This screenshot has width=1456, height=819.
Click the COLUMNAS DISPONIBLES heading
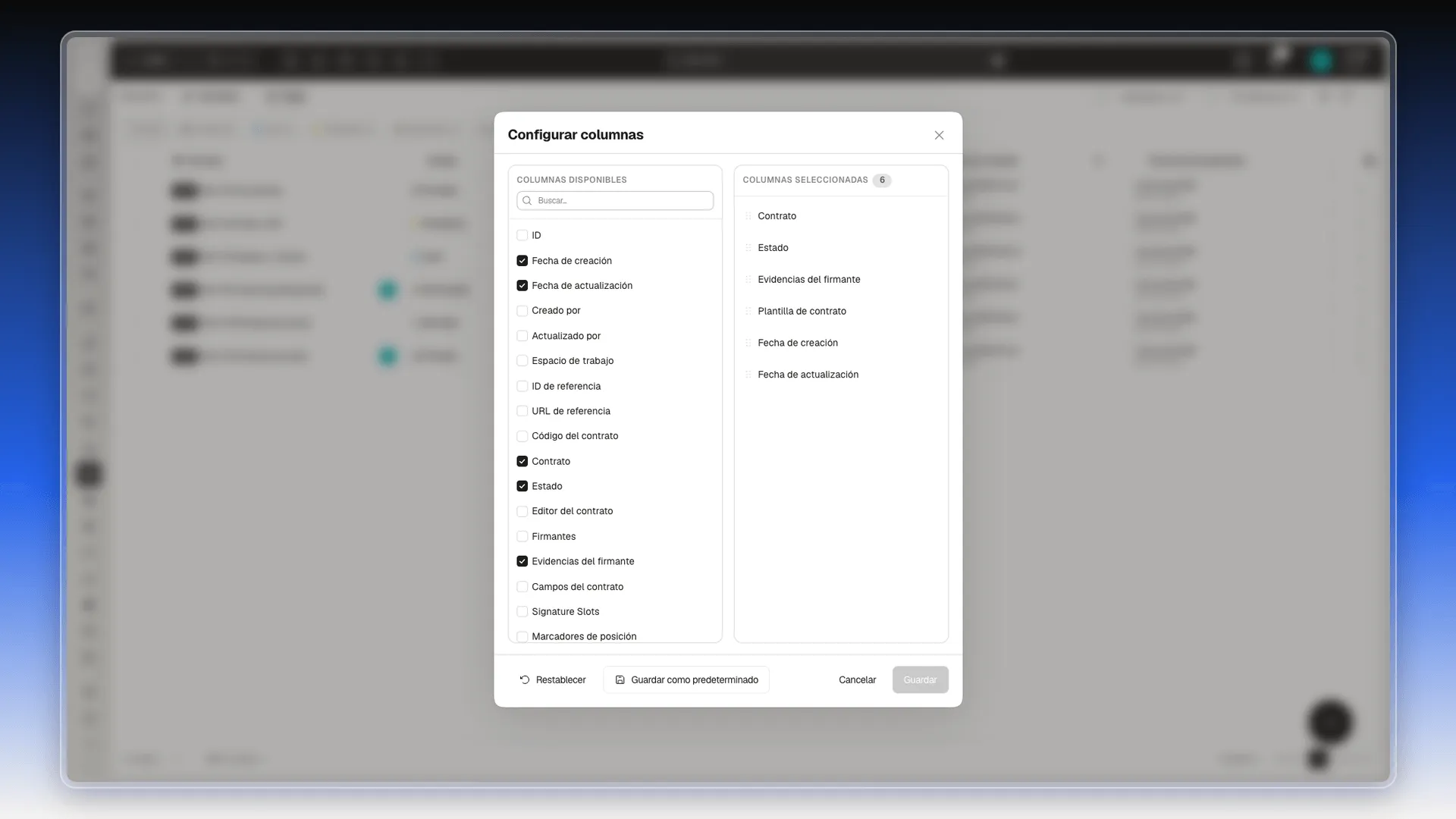click(x=572, y=180)
